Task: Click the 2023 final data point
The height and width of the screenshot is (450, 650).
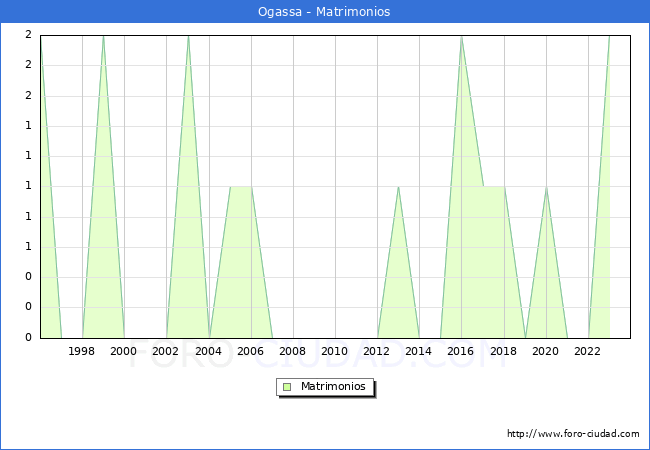Action: tap(609, 36)
